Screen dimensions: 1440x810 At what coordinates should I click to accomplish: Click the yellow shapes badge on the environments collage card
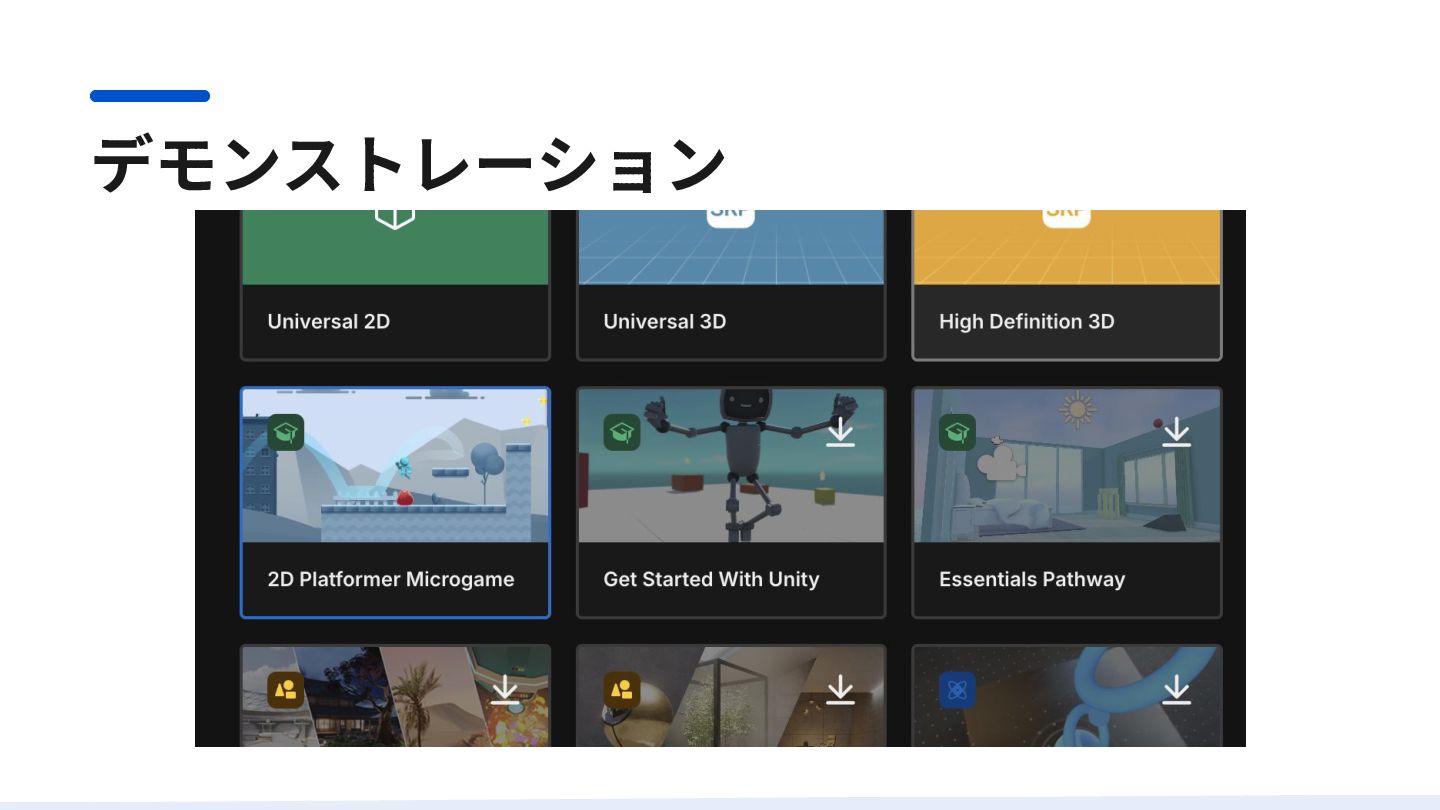pyautogui.click(x=286, y=690)
